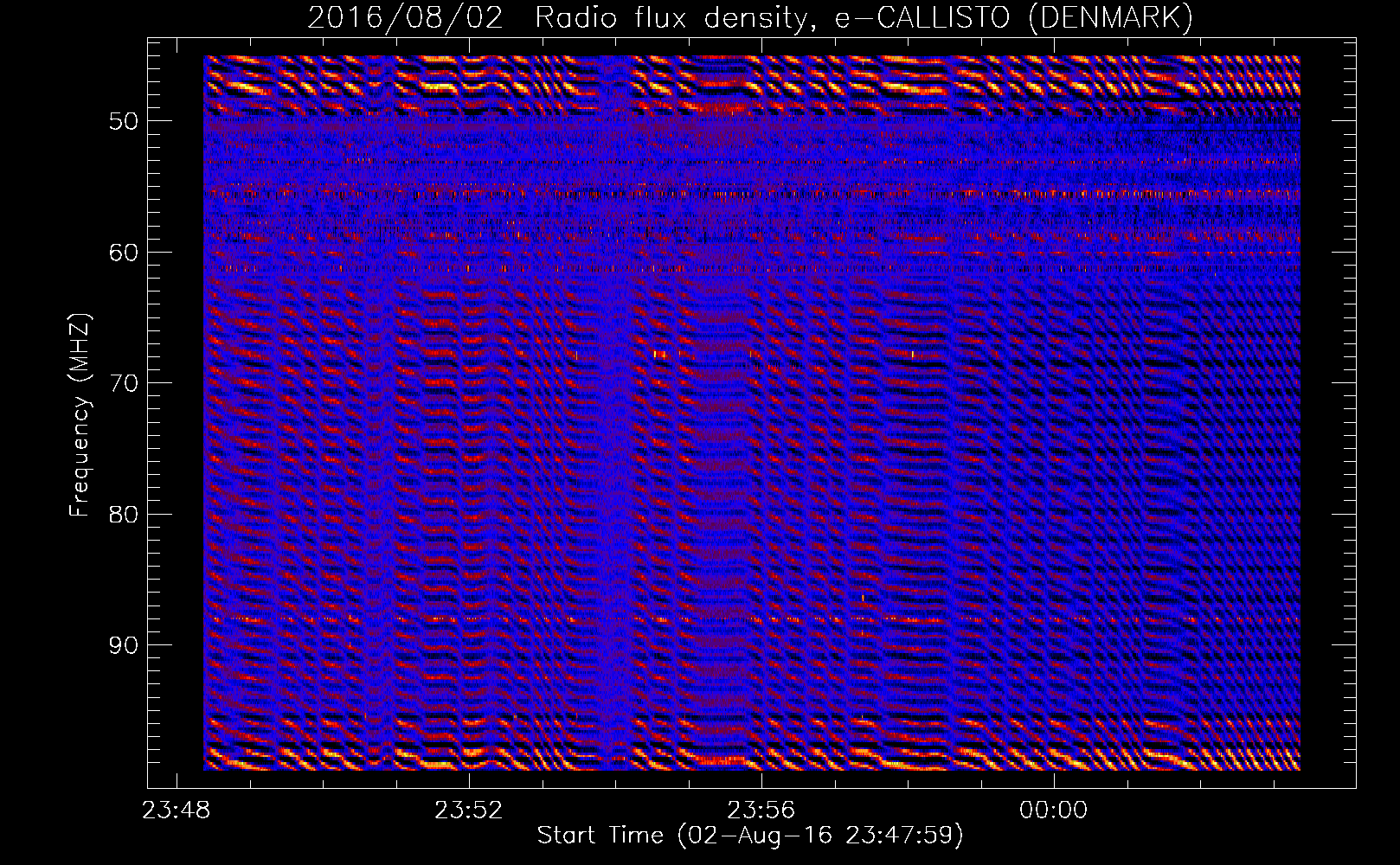1400x865 pixels.
Task: Click the 50 MHz tick label
Action: pyautogui.click(x=123, y=121)
